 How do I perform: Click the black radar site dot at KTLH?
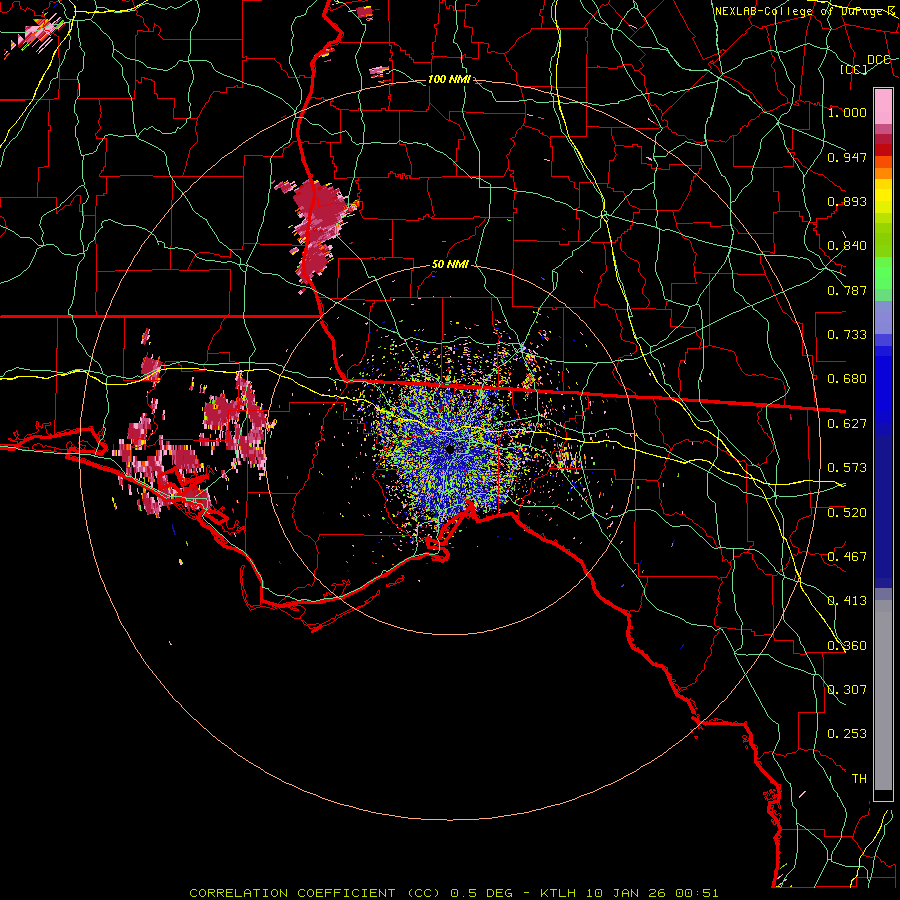coord(450,449)
